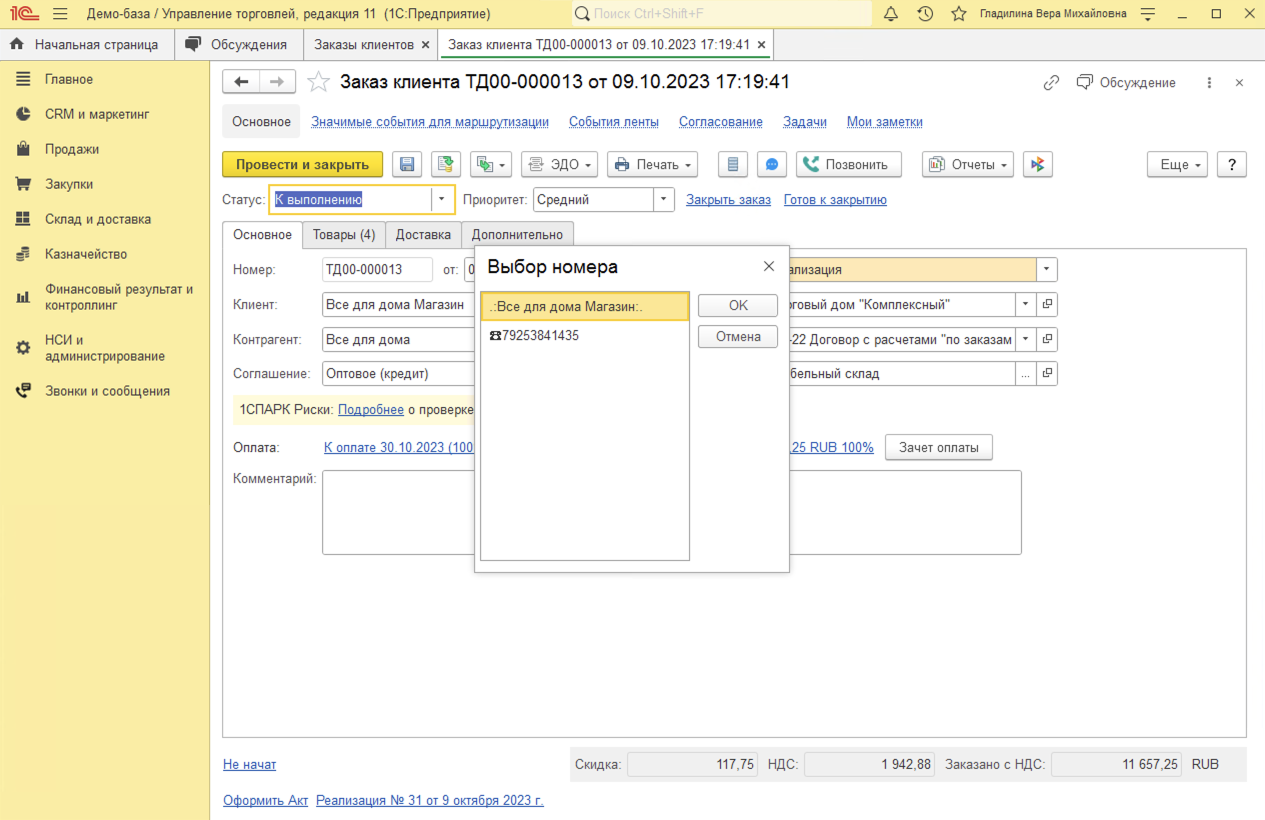Image resolution: width=1265 pixels, height=820 pixels.
Task: Click the Post document icon
Action: [x=445, y=165]
